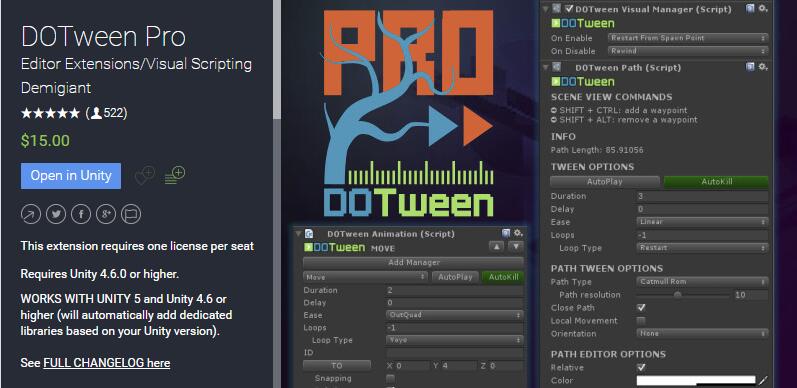Click the Facebook share icon

click(x=81, y=214)
